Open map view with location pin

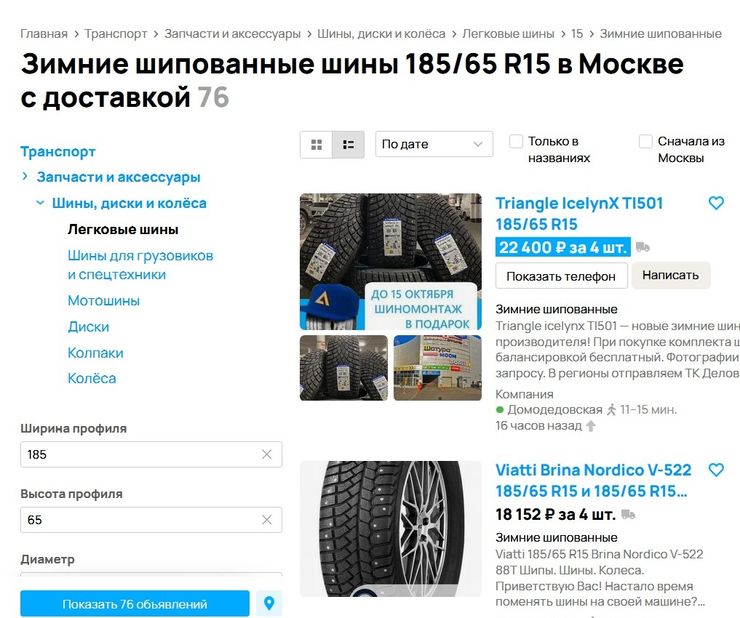(269, 603)
